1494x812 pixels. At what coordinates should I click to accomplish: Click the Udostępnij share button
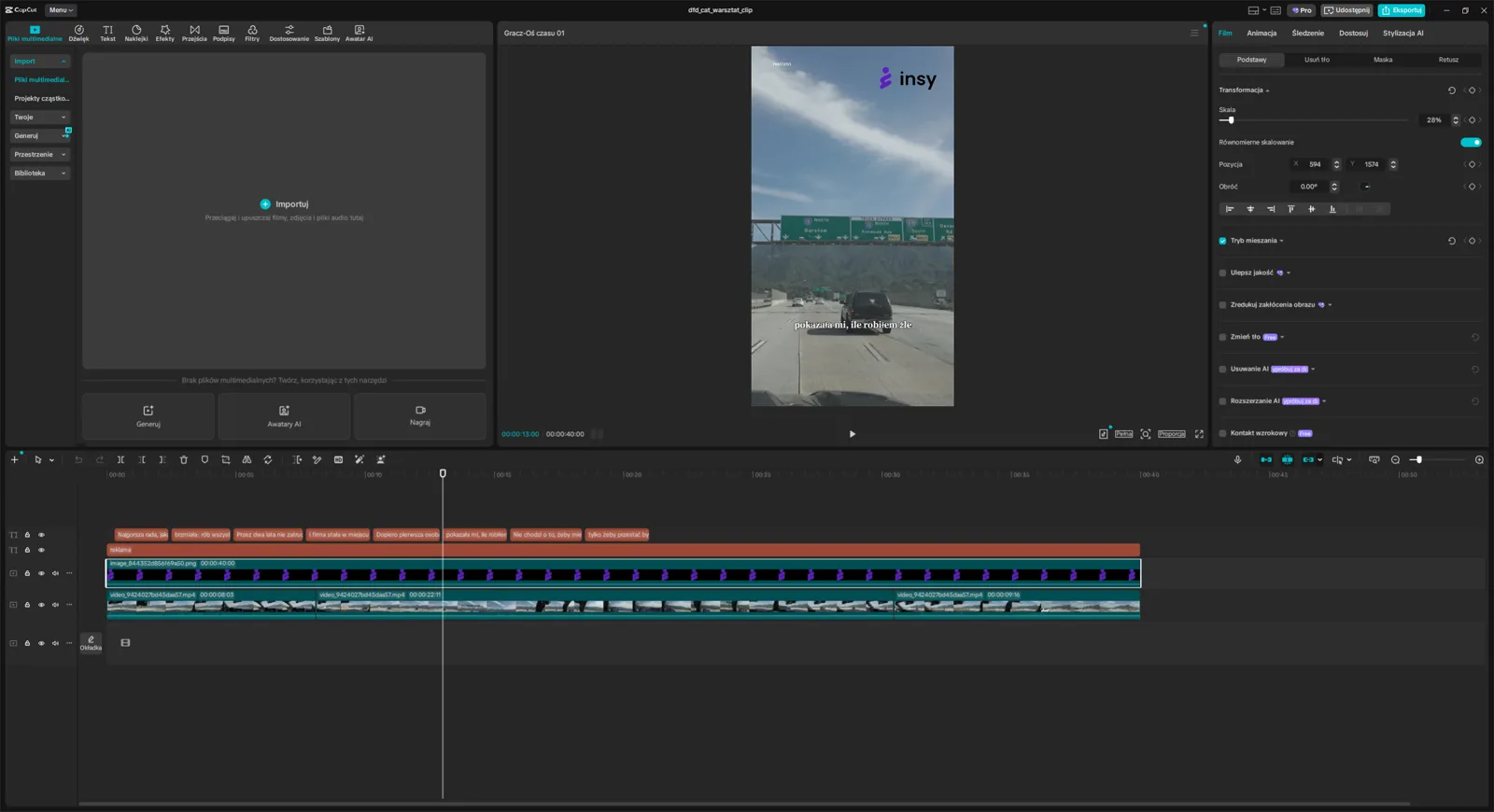coord(1346,10)
